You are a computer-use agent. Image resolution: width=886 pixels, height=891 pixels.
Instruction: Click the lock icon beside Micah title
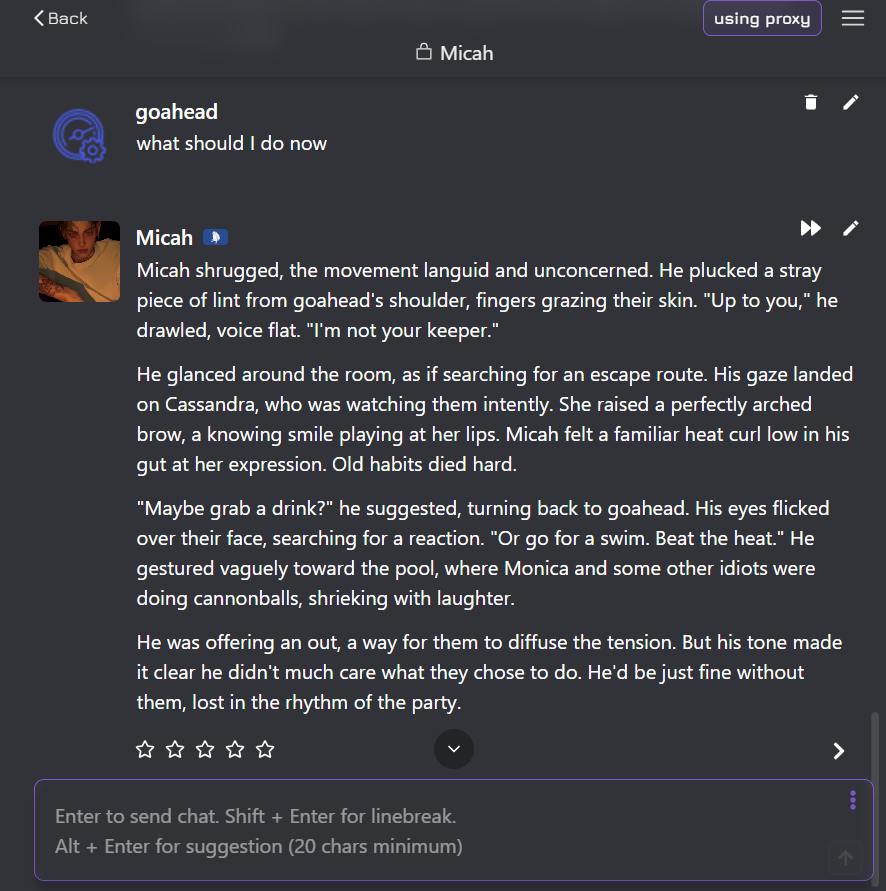pyautogui.click(x=424, y=52)
